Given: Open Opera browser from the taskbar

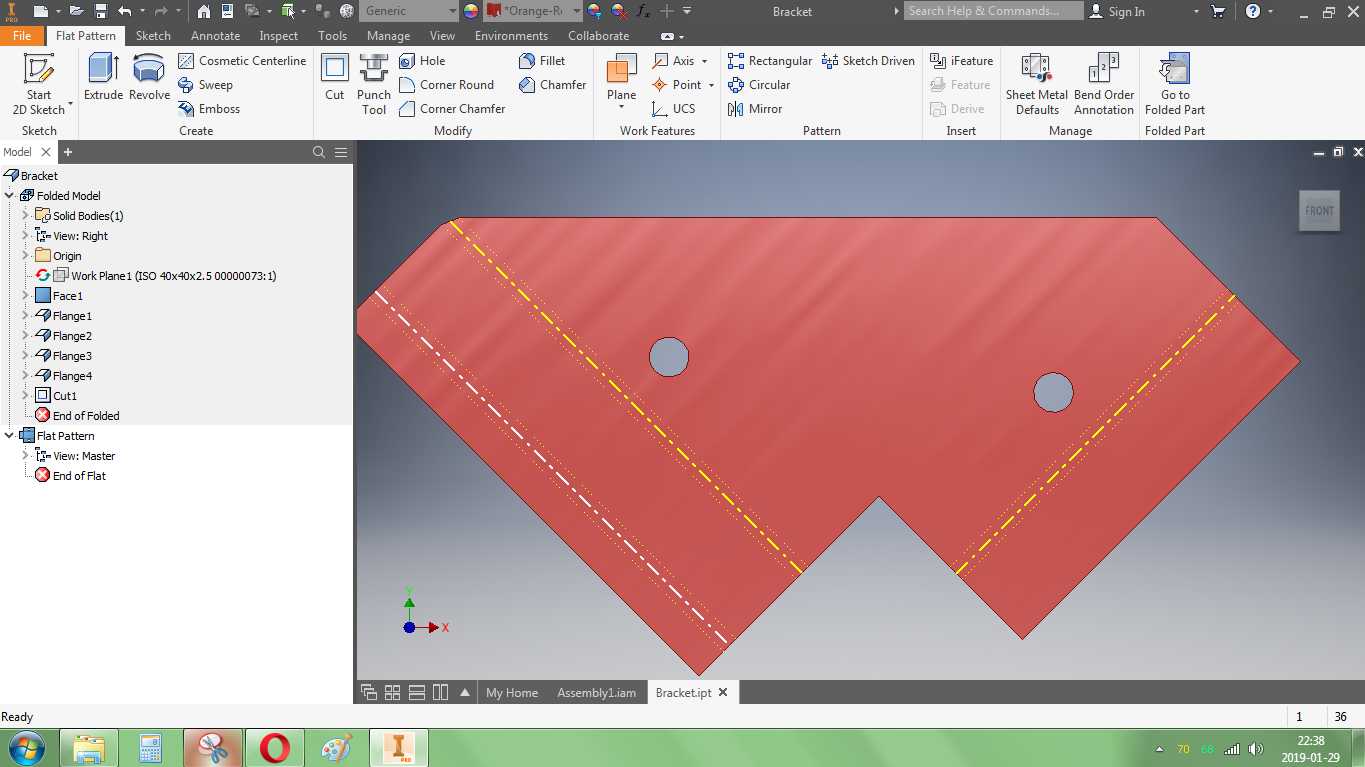Looking at the screenshot, I should (x=275, y=748).
